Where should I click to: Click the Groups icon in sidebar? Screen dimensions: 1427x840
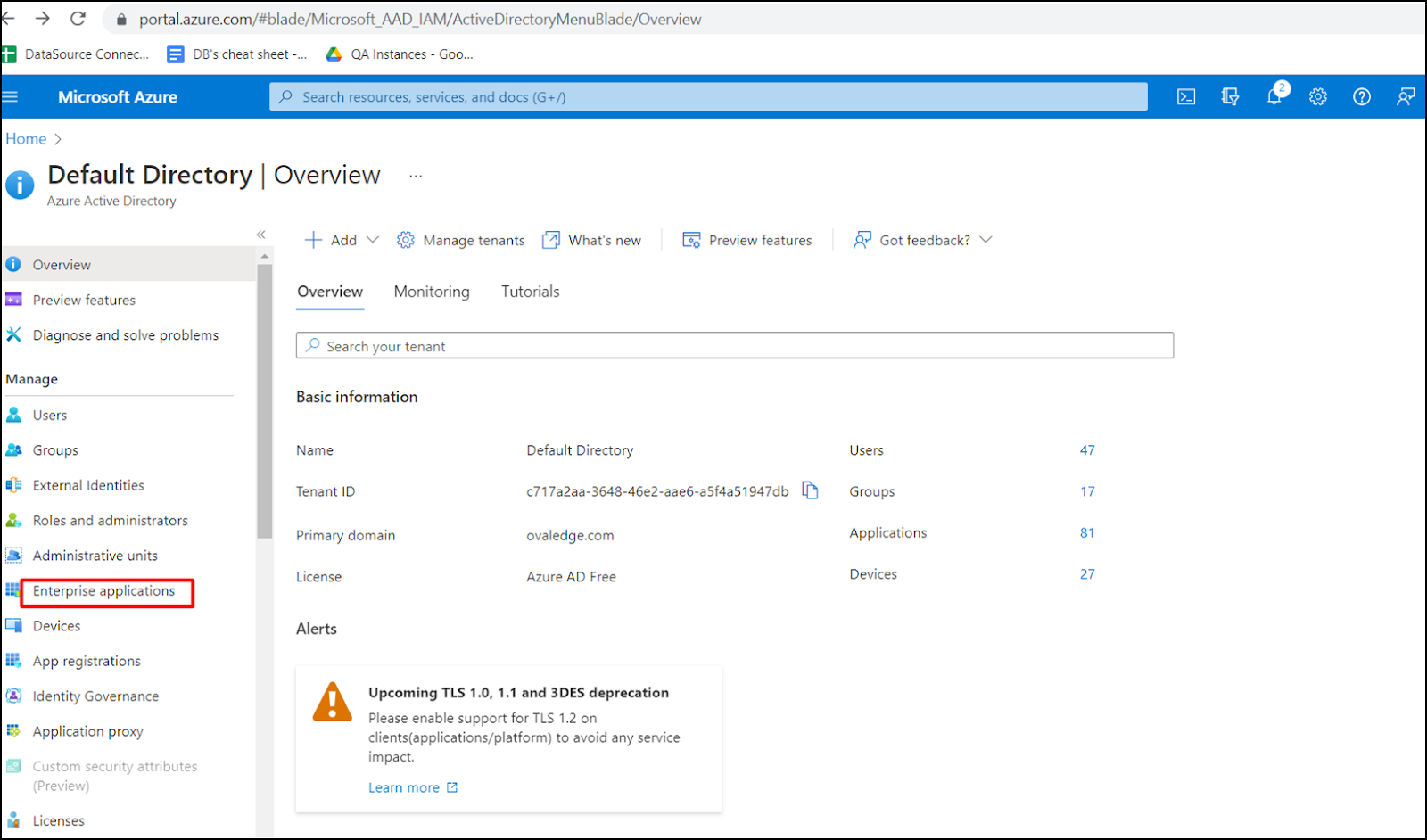(x=13, y=449)
